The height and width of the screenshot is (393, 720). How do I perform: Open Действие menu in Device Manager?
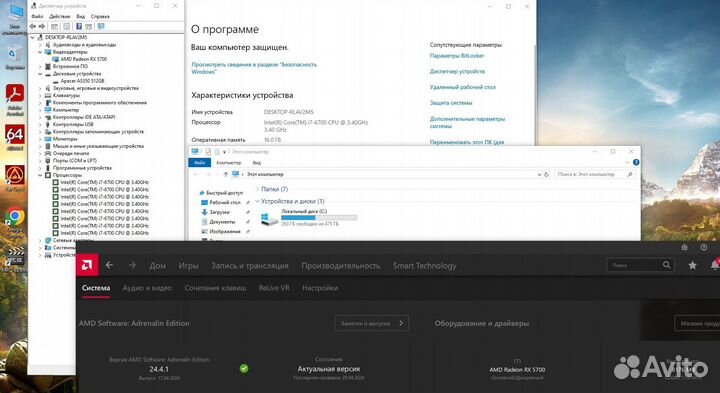60,16
